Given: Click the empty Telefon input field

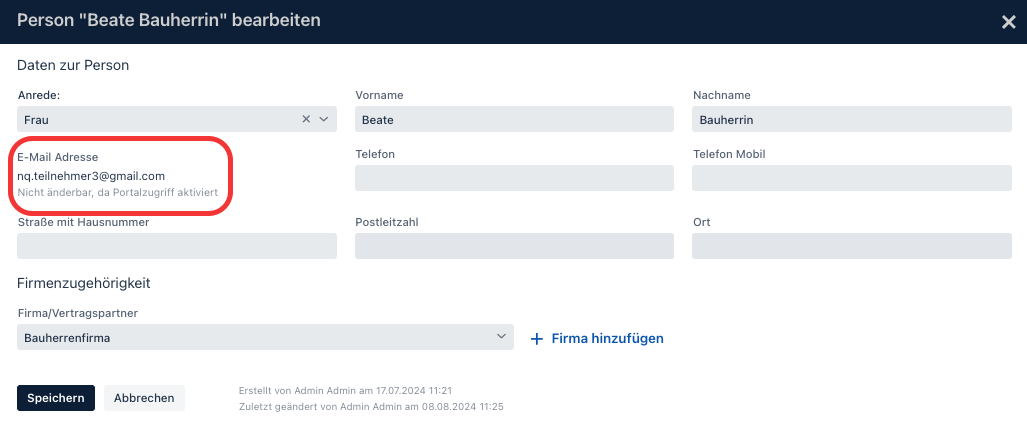Looking at the screenshot, I should pos(514,178).
